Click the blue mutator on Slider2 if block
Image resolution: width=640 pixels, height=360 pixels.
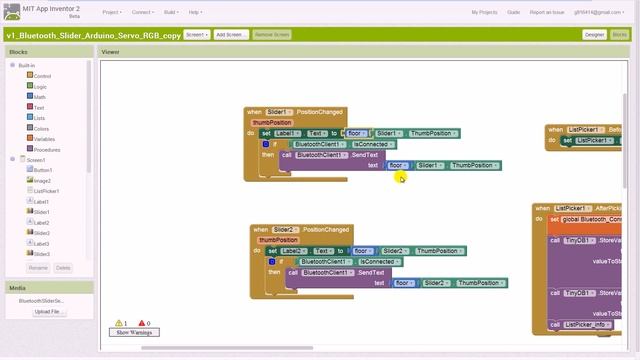click(272, 262)
